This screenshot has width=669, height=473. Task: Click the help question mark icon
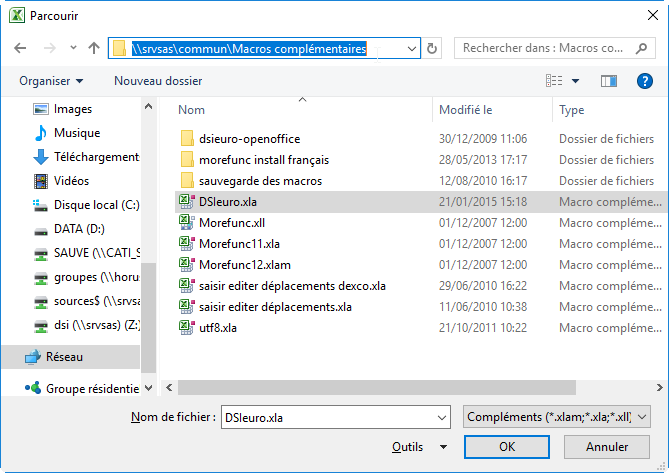(x=644, y=81)
